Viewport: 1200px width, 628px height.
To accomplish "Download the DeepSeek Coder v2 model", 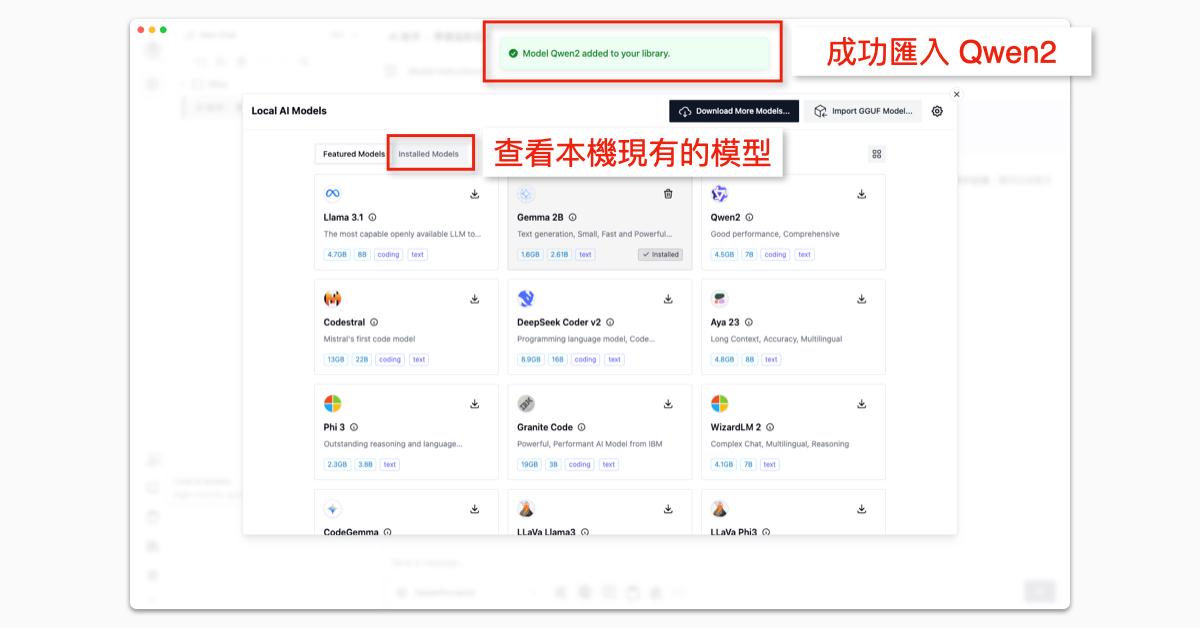I will (x=668, y=299).
